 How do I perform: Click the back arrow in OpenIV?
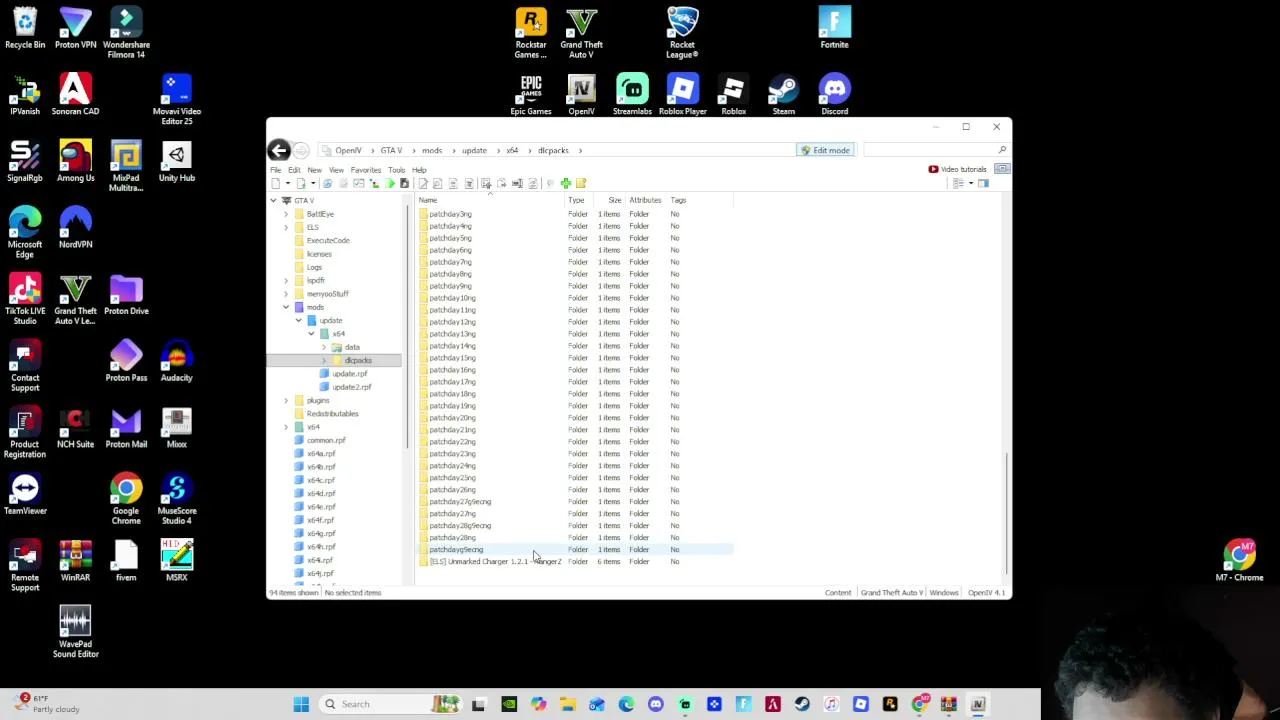coord(279,150)
